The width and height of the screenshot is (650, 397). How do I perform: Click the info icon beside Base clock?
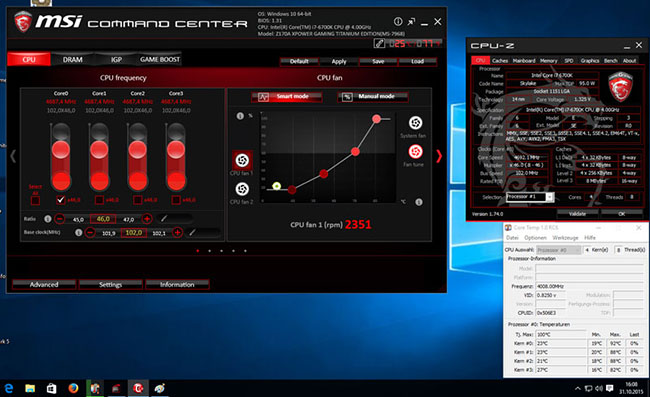click(78, 232)
